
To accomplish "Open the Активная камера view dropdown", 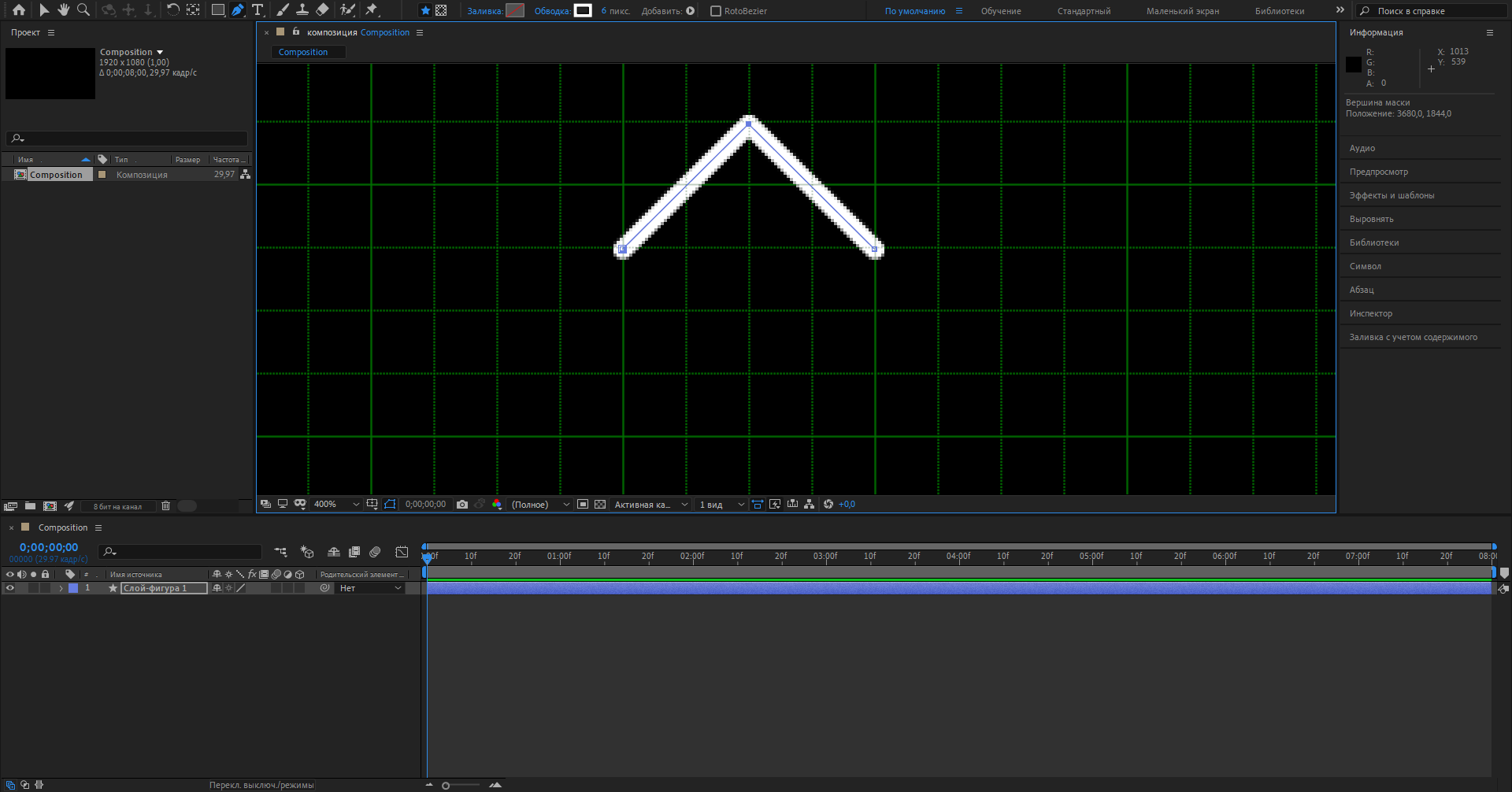I will tap(651, 505).
